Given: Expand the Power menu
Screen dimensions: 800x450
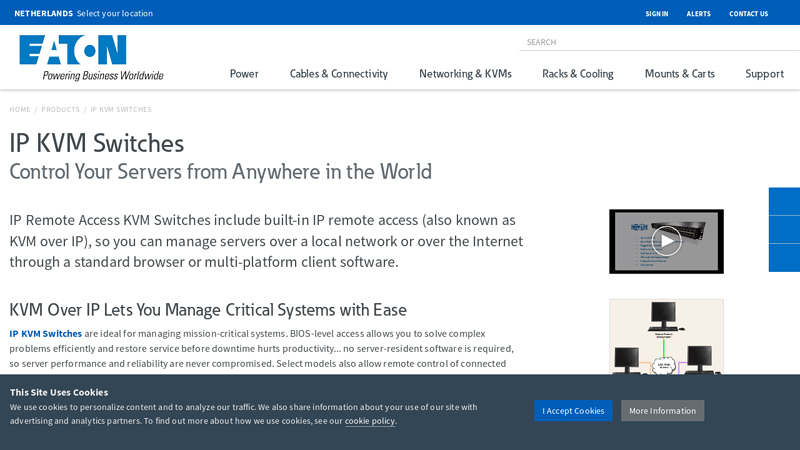Looking at the screenshot, I should click(x=244, y=74).
